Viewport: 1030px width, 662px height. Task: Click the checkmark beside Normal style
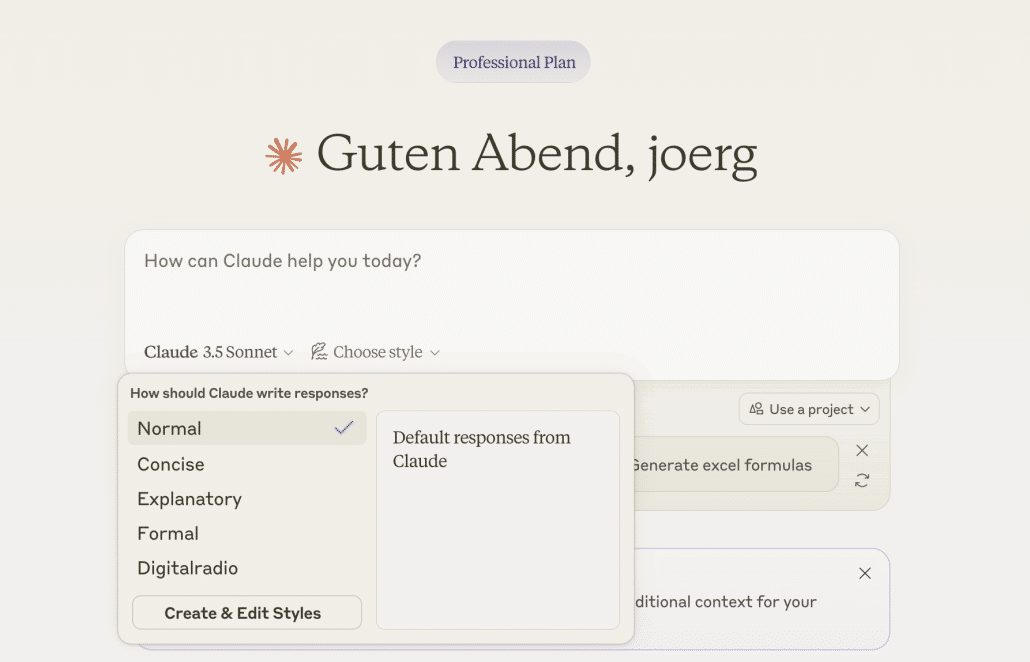[x=344, y=428]
